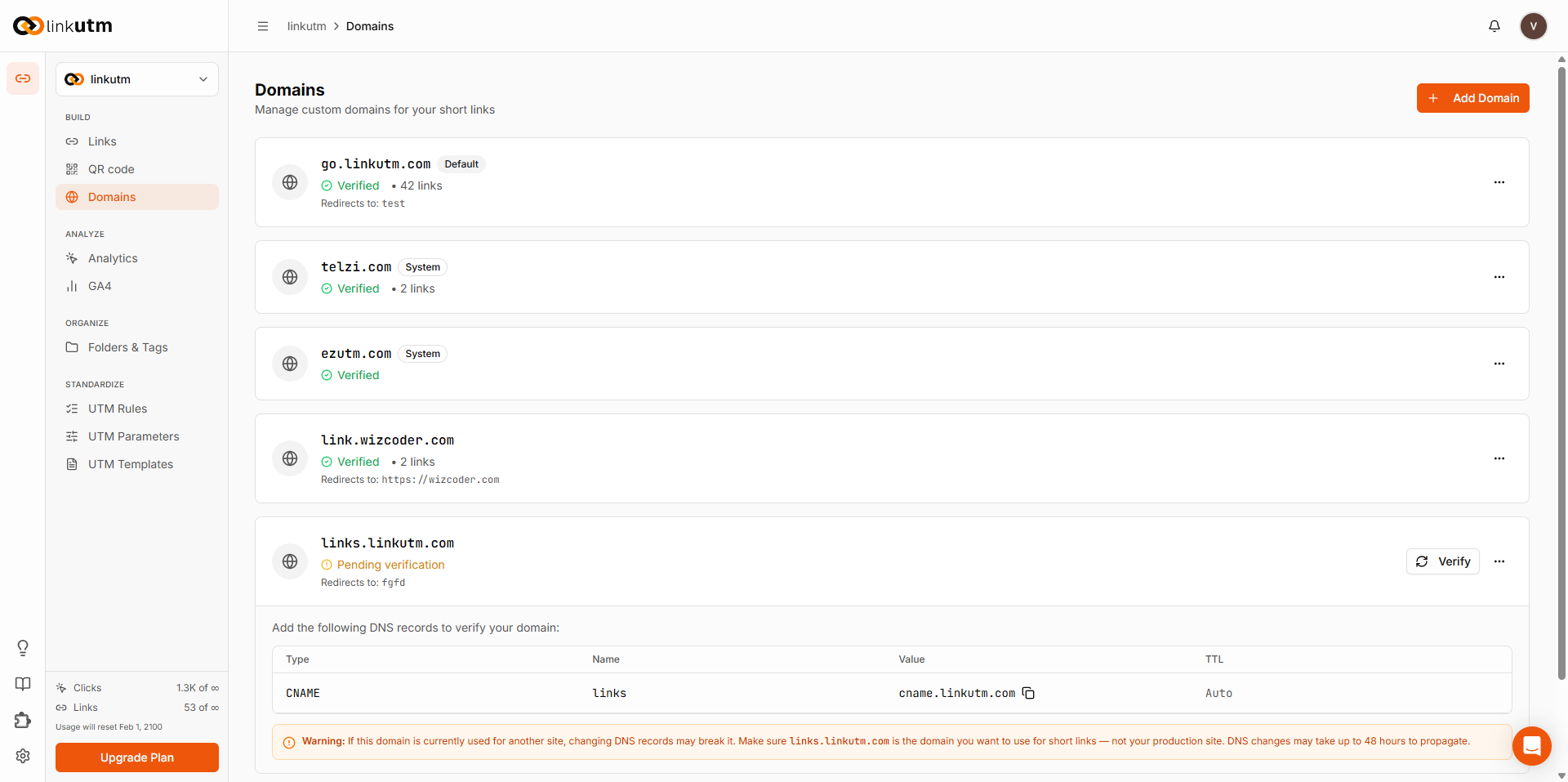Click the globe icon for ezutm.com

click(x=290, y=364)
